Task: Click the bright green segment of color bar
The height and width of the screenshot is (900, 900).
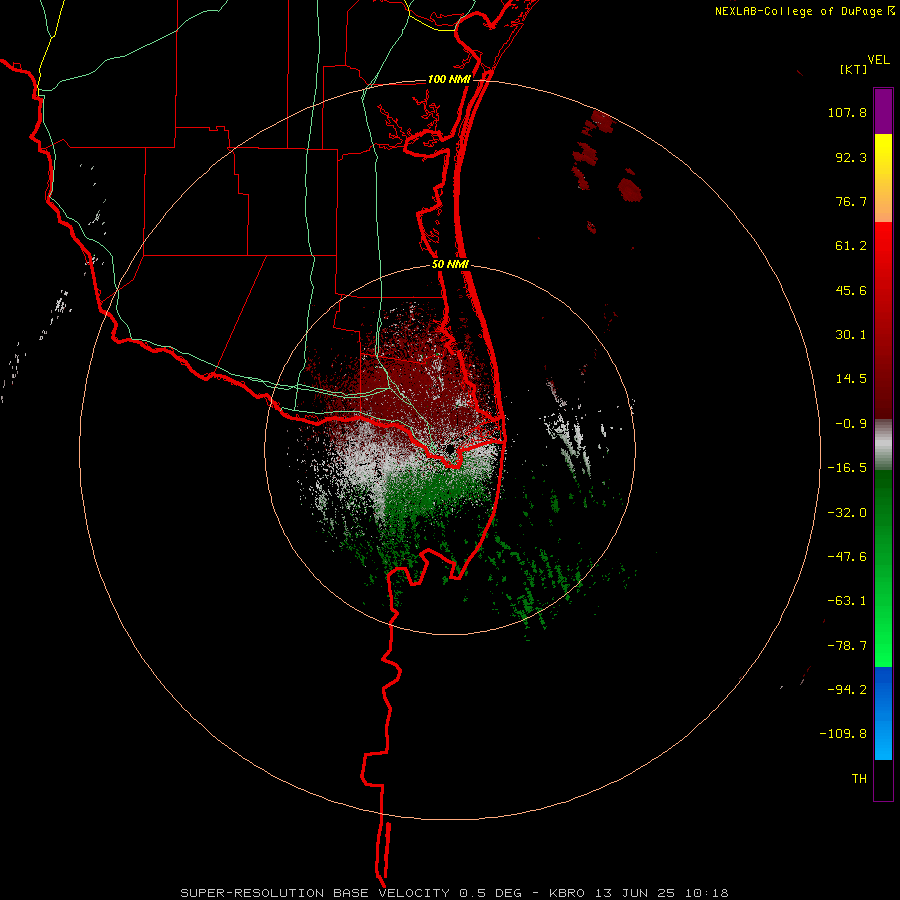Action: [883, 568]
